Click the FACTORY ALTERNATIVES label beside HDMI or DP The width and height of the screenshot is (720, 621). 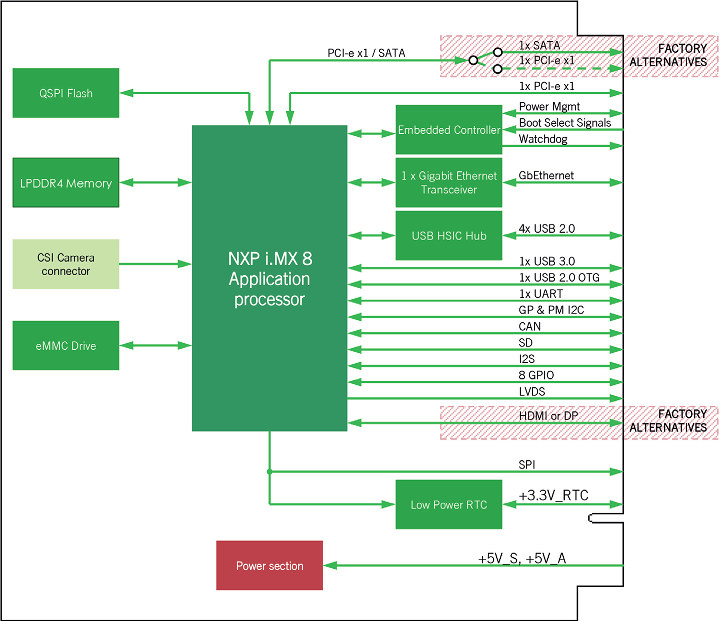pos(667,421)
